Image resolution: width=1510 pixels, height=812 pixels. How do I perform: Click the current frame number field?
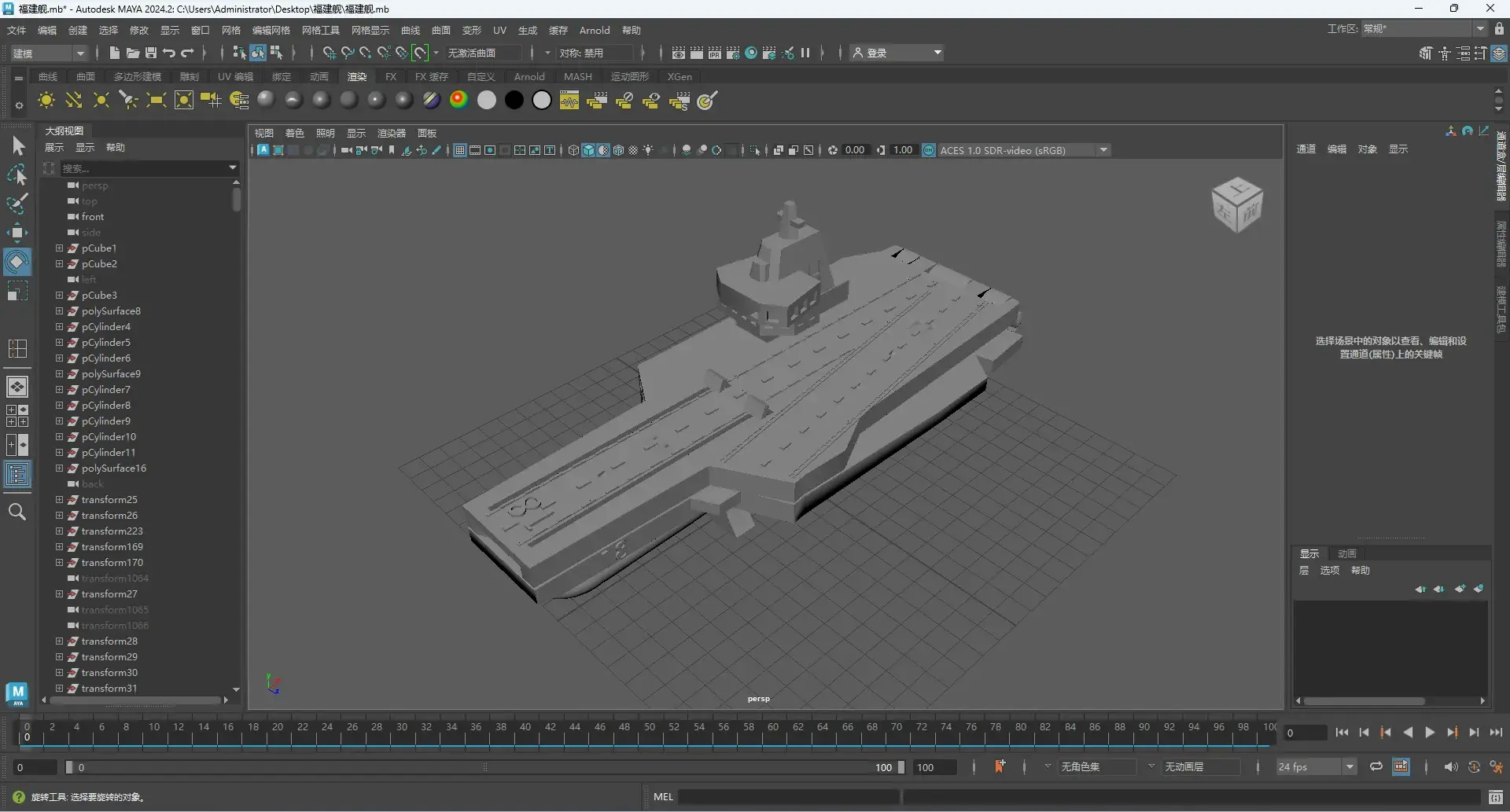point(1305,733)
